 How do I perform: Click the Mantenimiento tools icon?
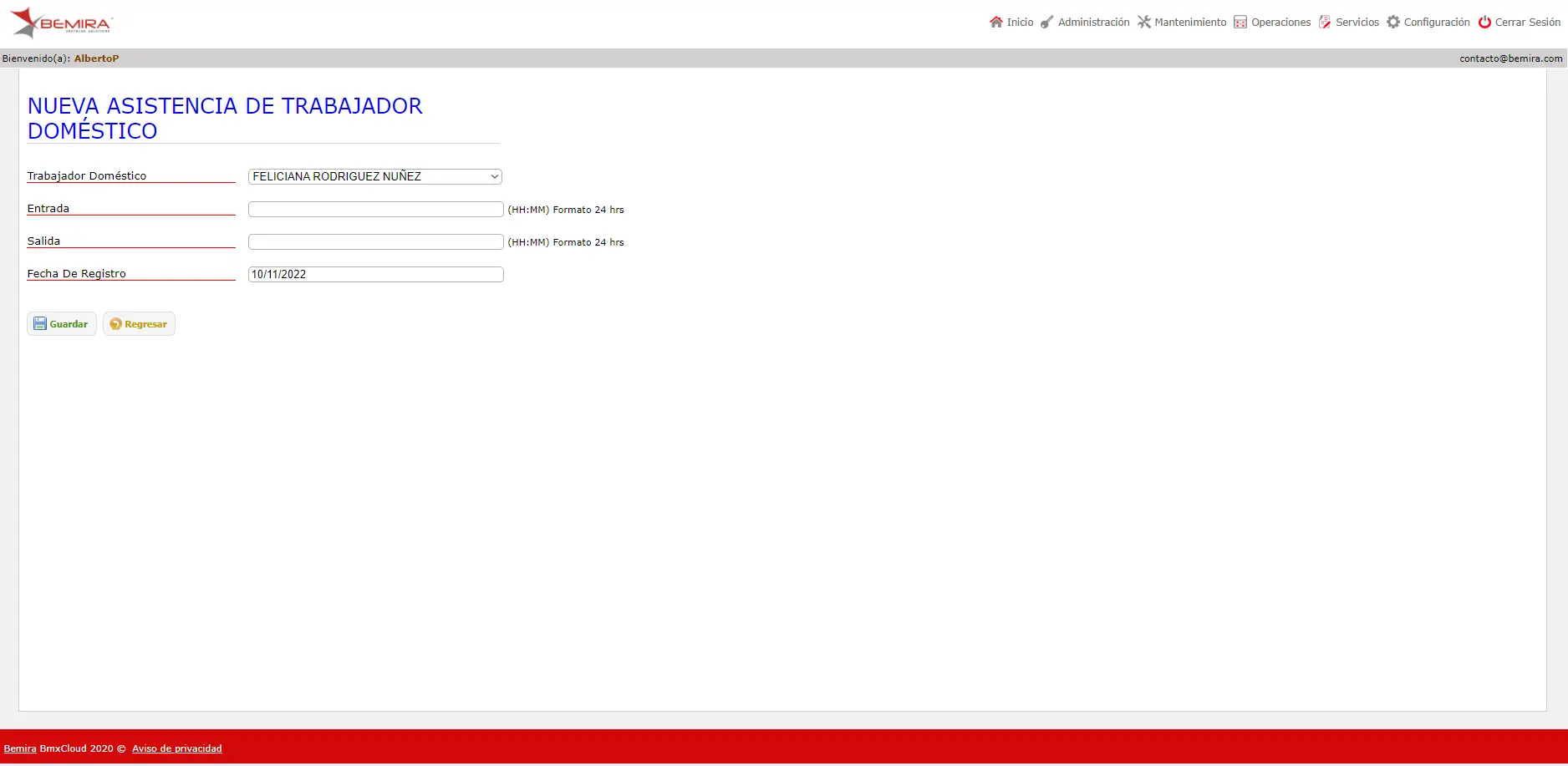1144,22
